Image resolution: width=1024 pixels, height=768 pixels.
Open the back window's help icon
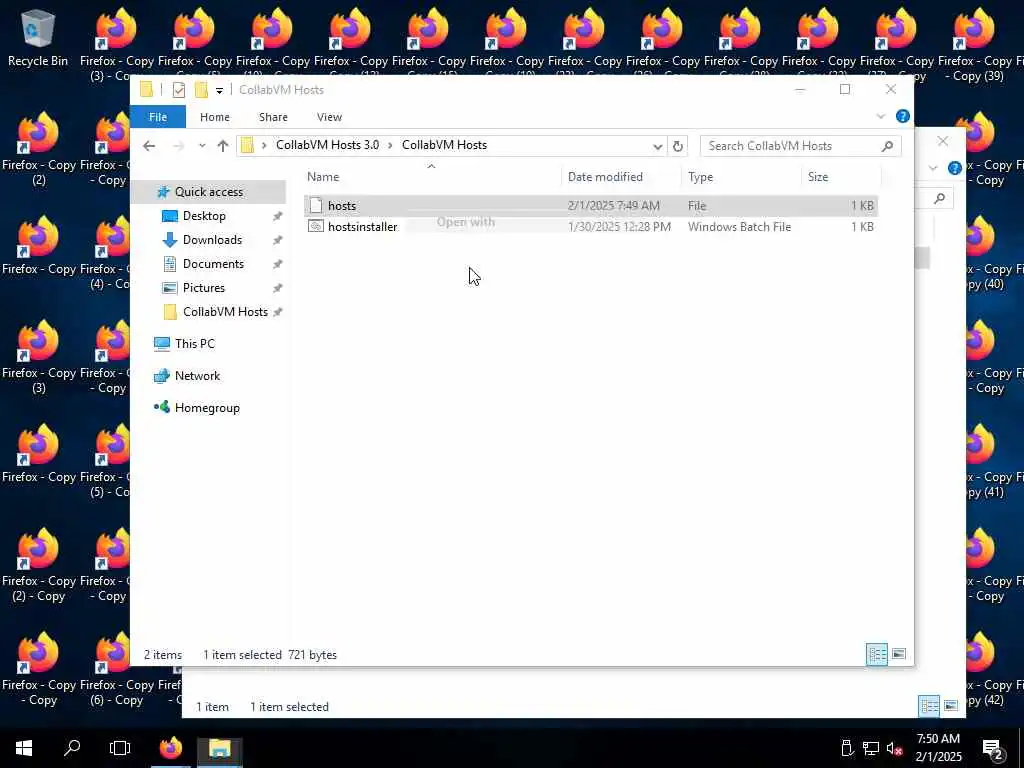click(x=955, y=168)
